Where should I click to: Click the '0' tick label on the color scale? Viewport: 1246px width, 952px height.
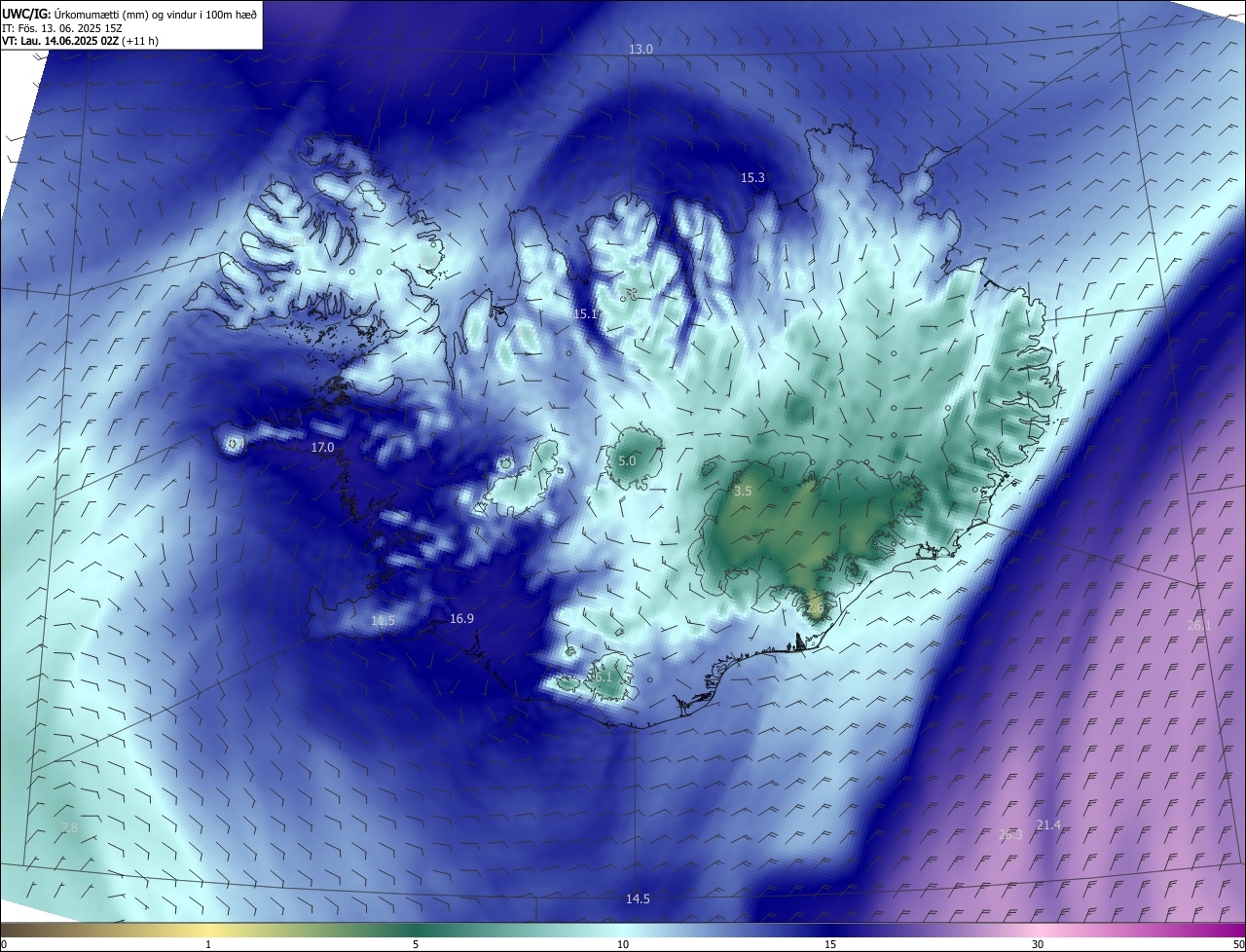pos(4,944)
